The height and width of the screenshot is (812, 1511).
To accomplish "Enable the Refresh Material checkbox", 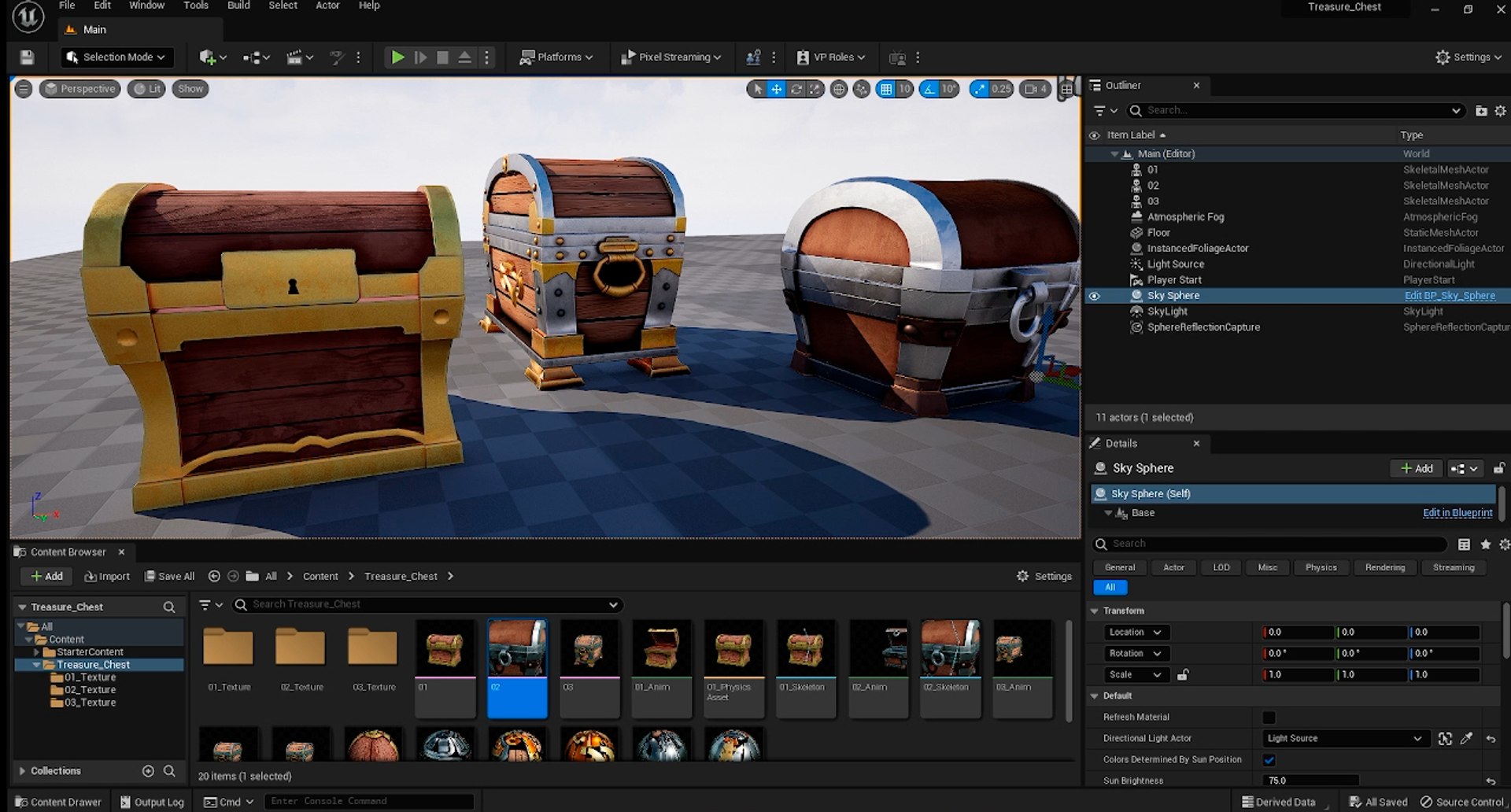I will click(1269, 718).
